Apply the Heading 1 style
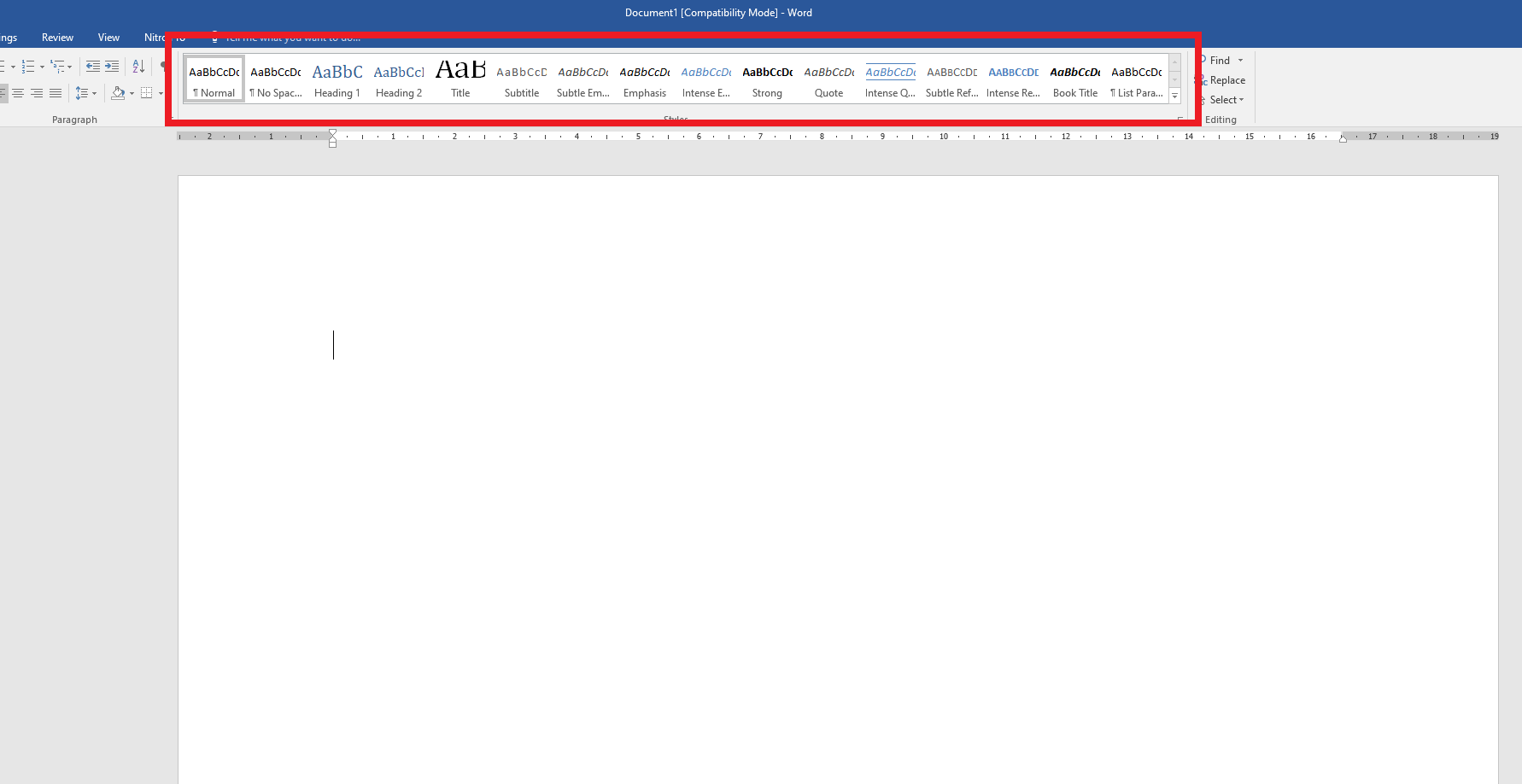This screenshot has width=1522, height=784. coord(337,80)
